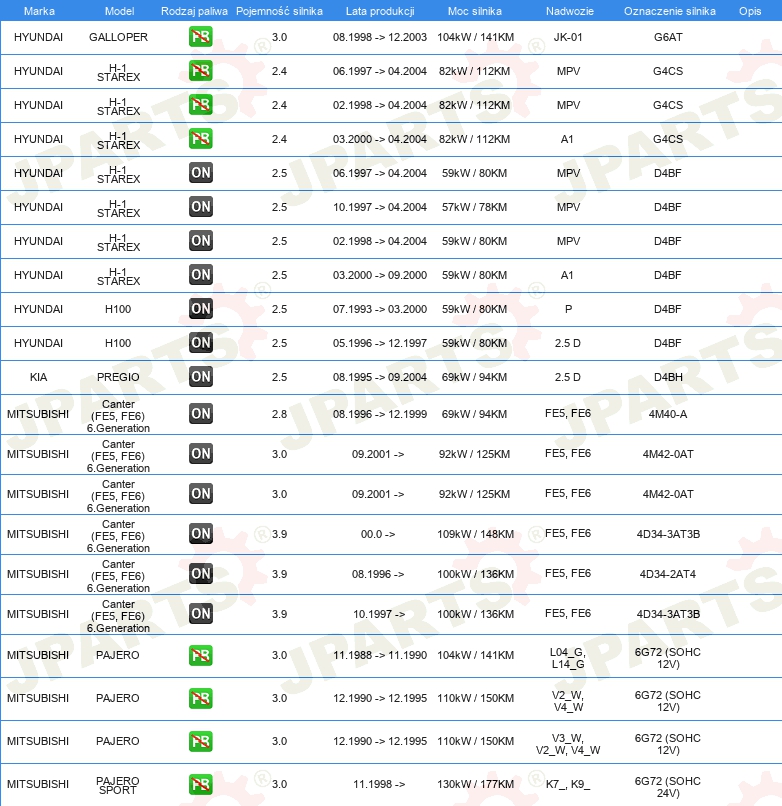Click diesel ON icon in 57kW / 78KM row
Image resolution: width=782 pixels, height=806 pixels.
coord(201,207)
